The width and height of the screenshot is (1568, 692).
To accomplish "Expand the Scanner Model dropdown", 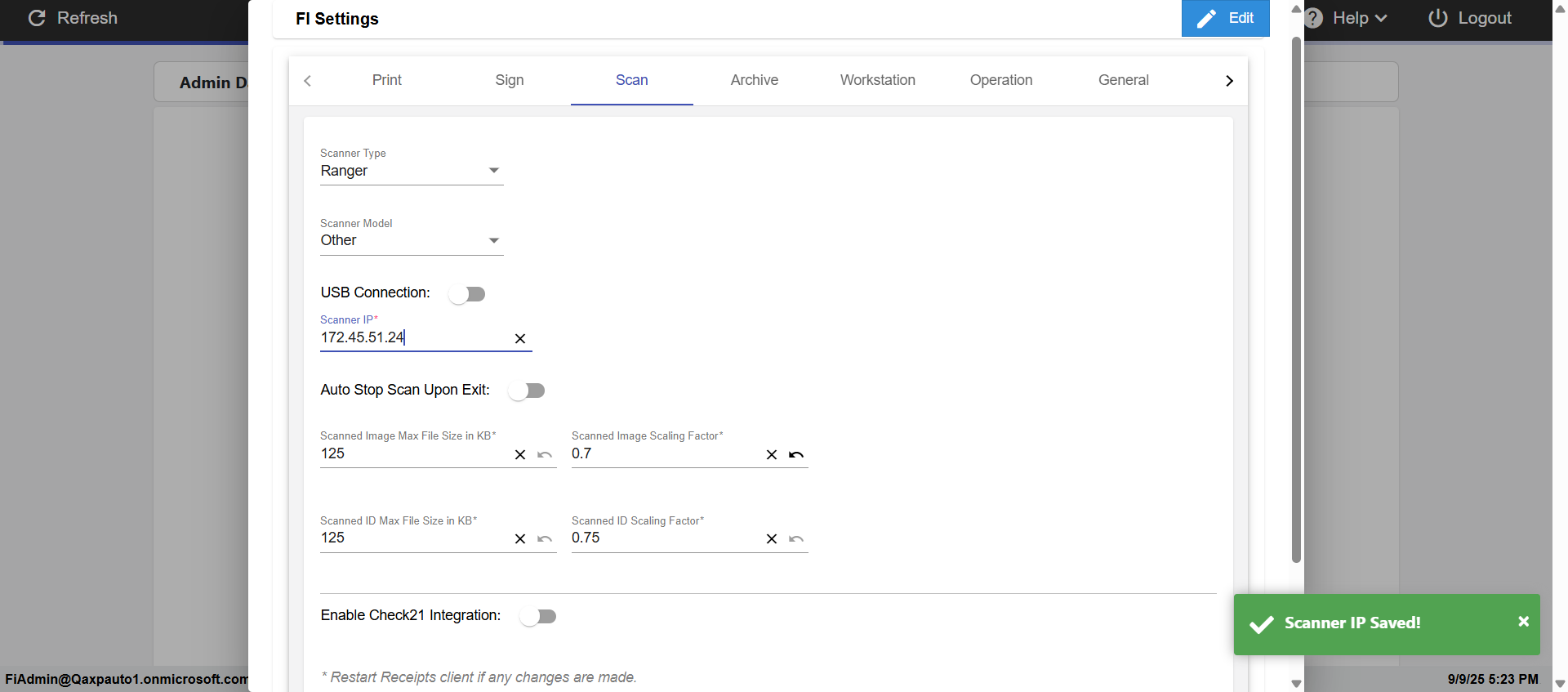I will [411, 240].
